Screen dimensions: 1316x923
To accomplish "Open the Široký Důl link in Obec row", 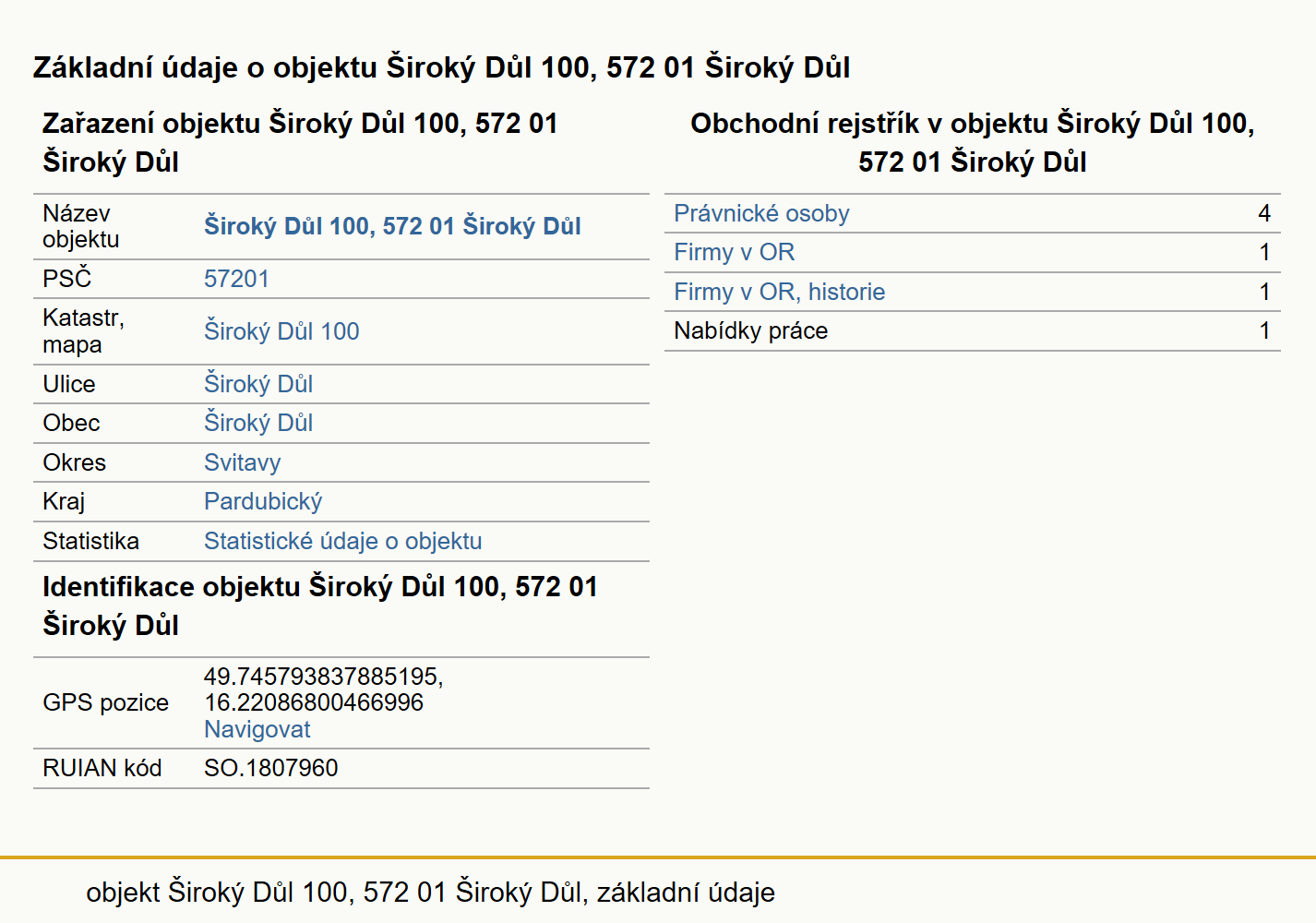I will 258,423.
